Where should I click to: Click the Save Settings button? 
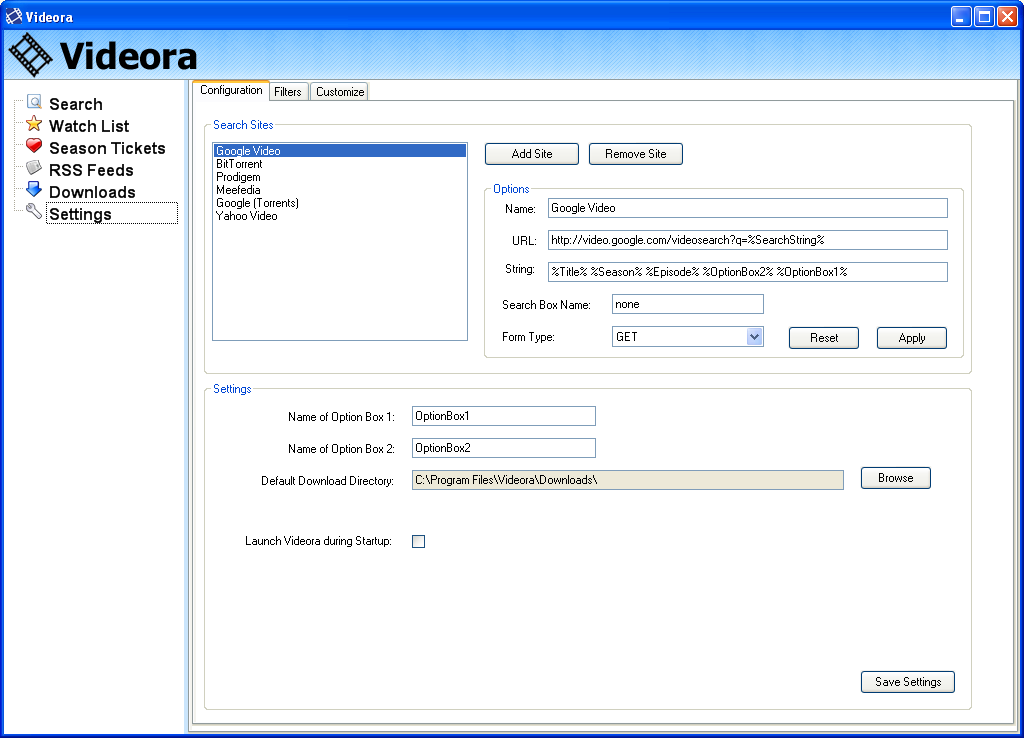908,682
